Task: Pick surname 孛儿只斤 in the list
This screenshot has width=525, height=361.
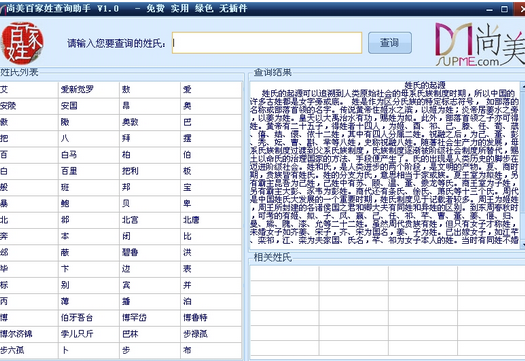Action: (77, 334)
